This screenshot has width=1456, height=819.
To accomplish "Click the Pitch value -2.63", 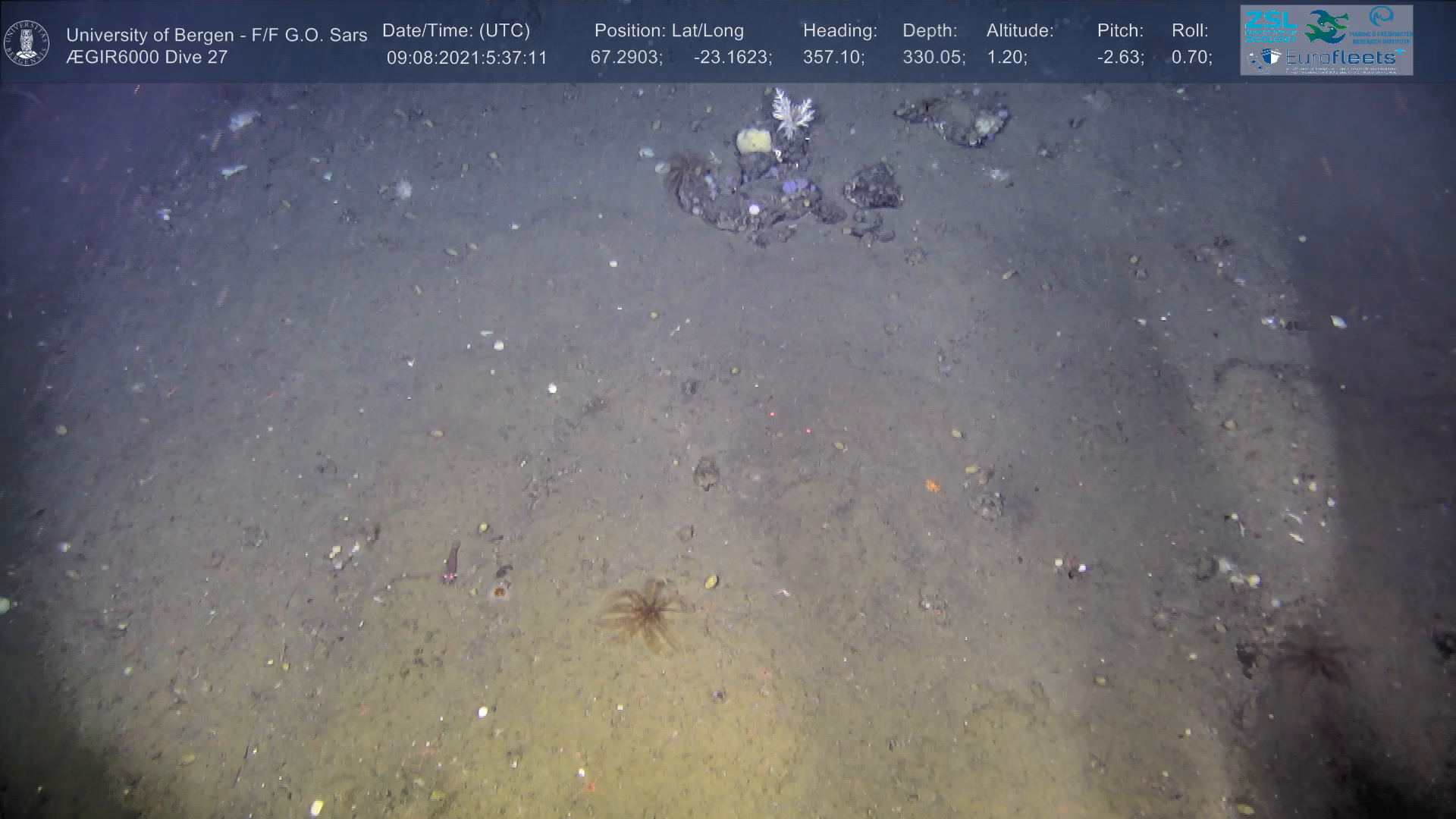I will click(x=1120, y=58).
